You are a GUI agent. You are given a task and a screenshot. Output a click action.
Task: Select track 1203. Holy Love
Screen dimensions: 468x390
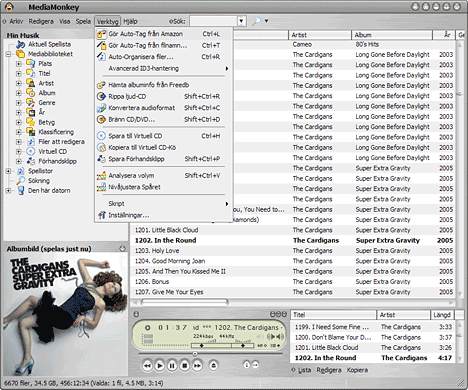pos(292,251)
